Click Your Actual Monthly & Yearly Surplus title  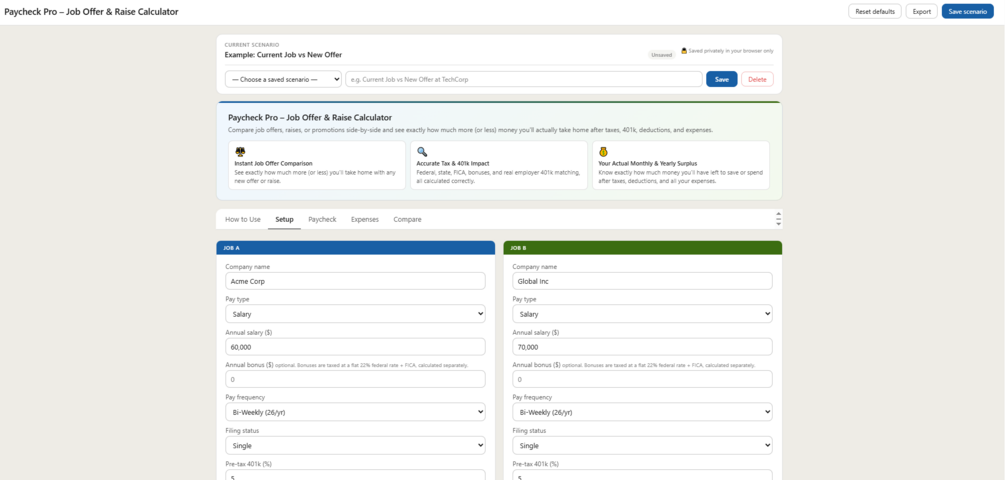tap(647, 163)
